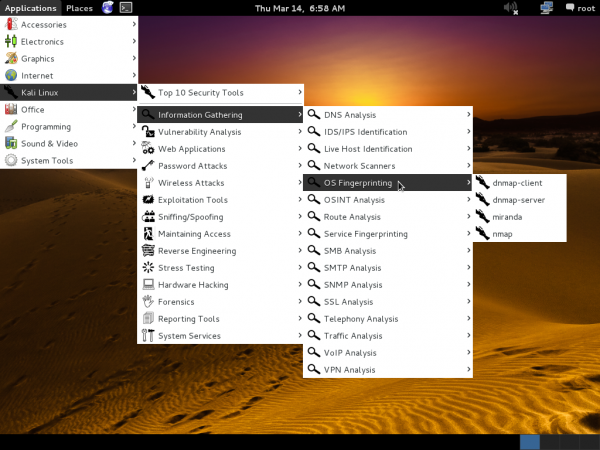Image resolution: width=600 pixels, height=450 pixels.
Task: Open the VPN Analysis entry
Action: tap(388, 369)
